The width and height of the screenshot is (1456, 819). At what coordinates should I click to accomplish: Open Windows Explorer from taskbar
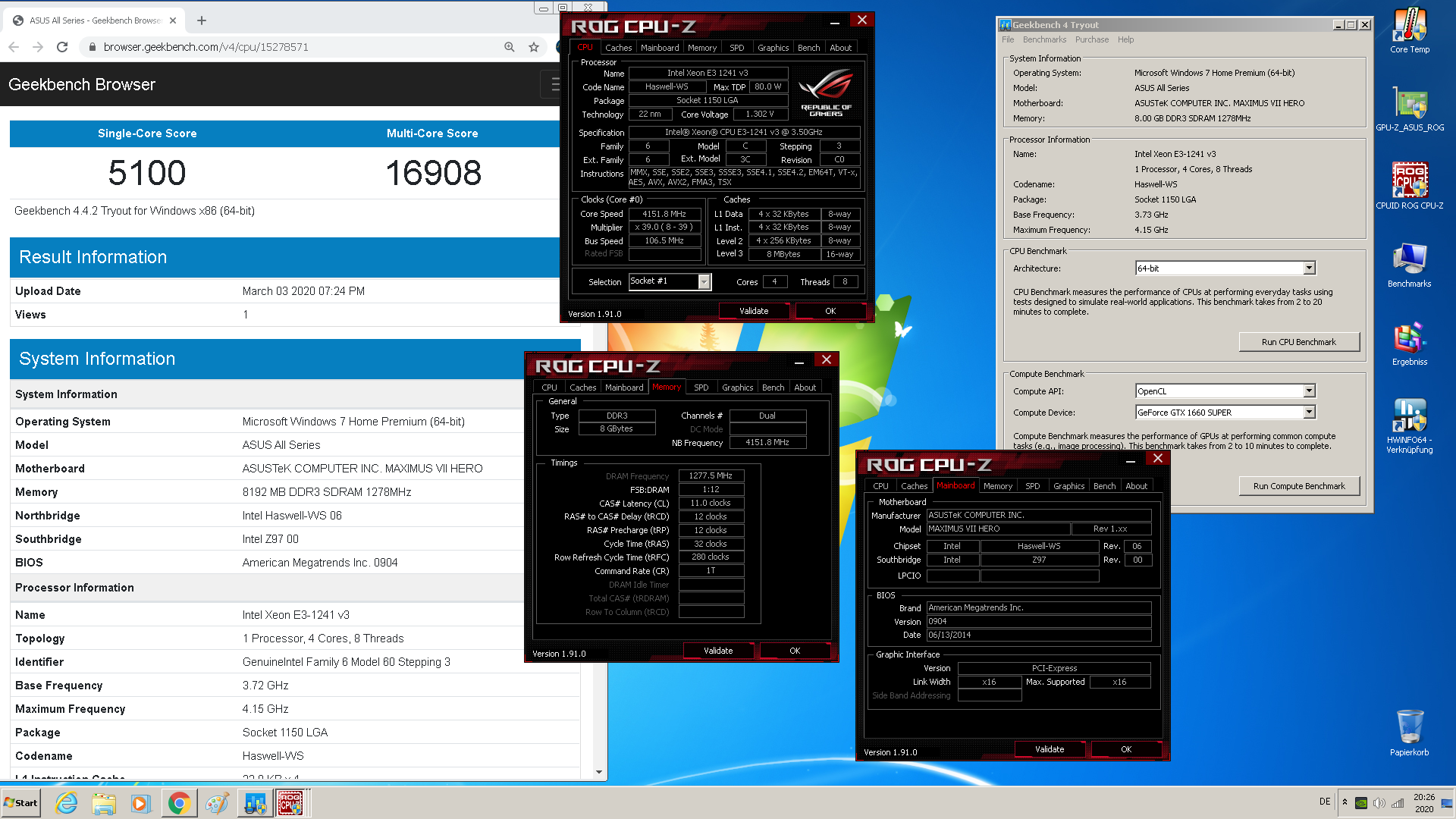click(104, 803)
